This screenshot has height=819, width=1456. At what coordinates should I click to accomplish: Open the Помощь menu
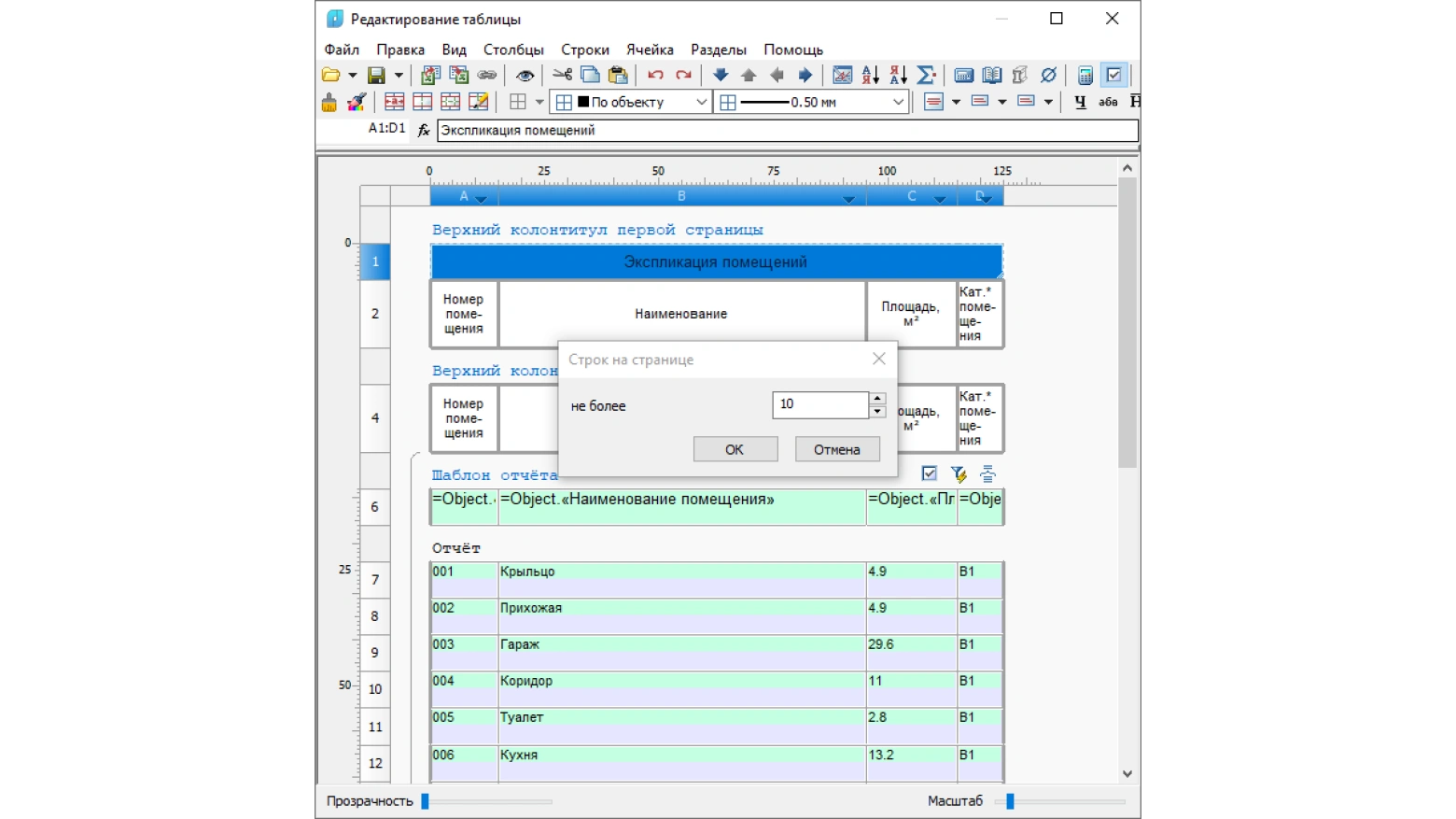pos(793,49)
